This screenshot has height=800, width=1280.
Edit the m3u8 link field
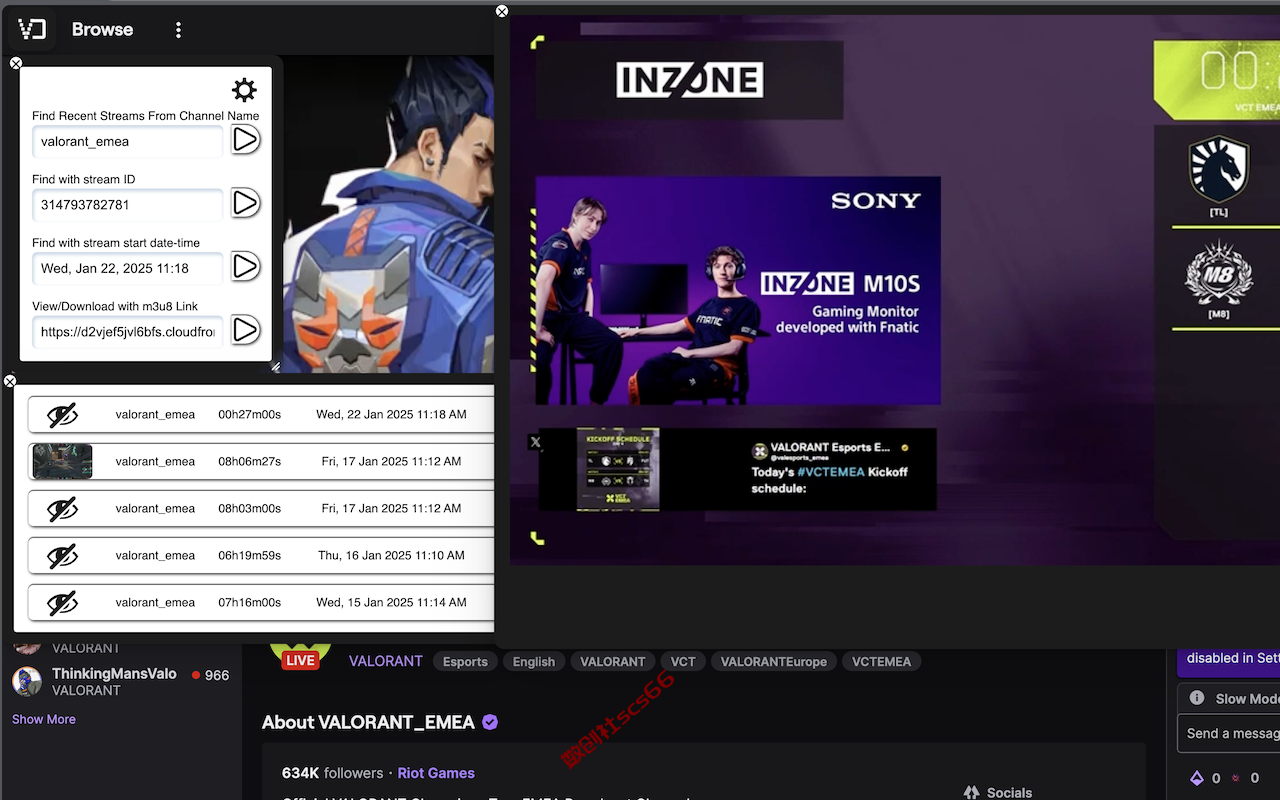[x=127, y=331]
